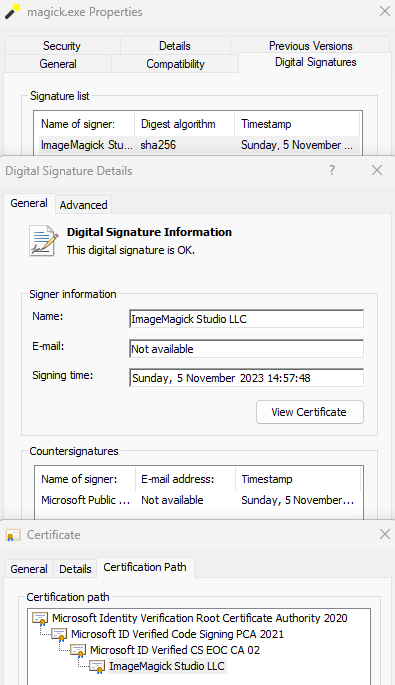Close the magick.exe Properties window

[x=385, y=11]
